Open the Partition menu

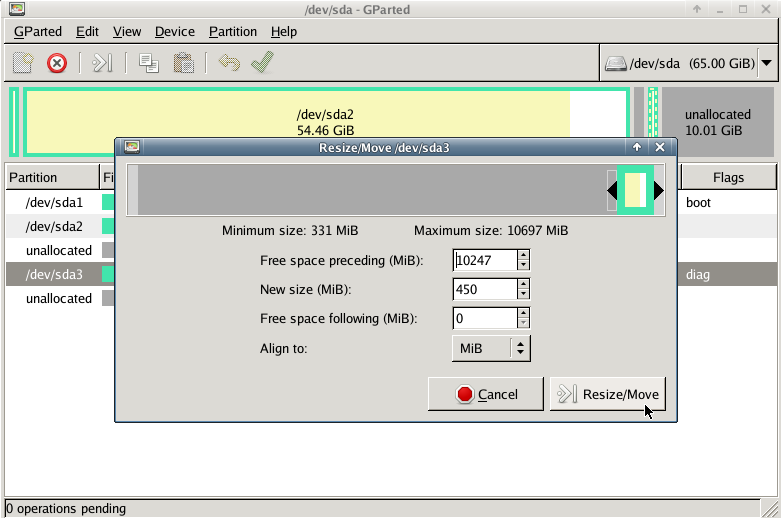[x=232, y=31]
